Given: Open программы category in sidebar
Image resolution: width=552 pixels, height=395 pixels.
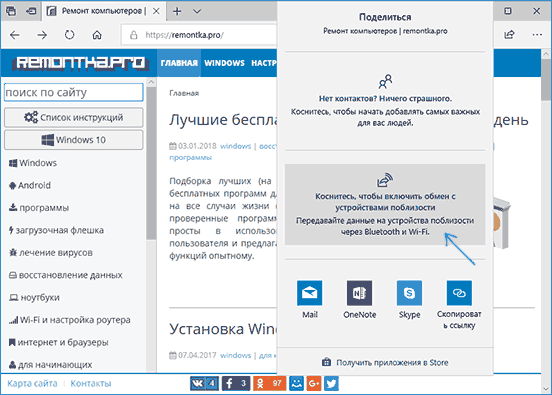Looking at the screenshot, I should coord(39,208).
